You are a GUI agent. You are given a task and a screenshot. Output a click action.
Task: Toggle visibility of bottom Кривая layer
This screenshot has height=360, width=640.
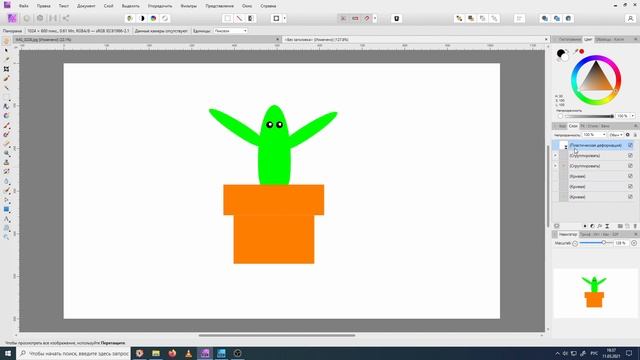click(x=630, y=197)
